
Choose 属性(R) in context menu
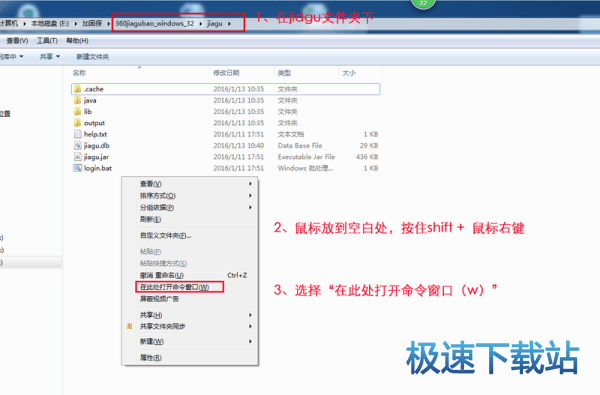[x=151, y=357]
